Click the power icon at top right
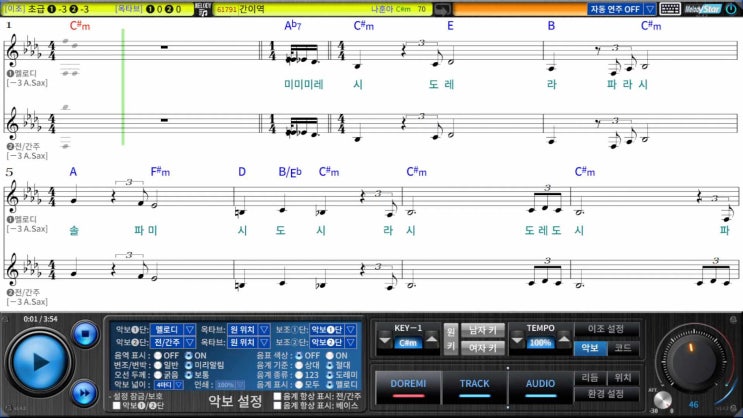 pos(731,9)
